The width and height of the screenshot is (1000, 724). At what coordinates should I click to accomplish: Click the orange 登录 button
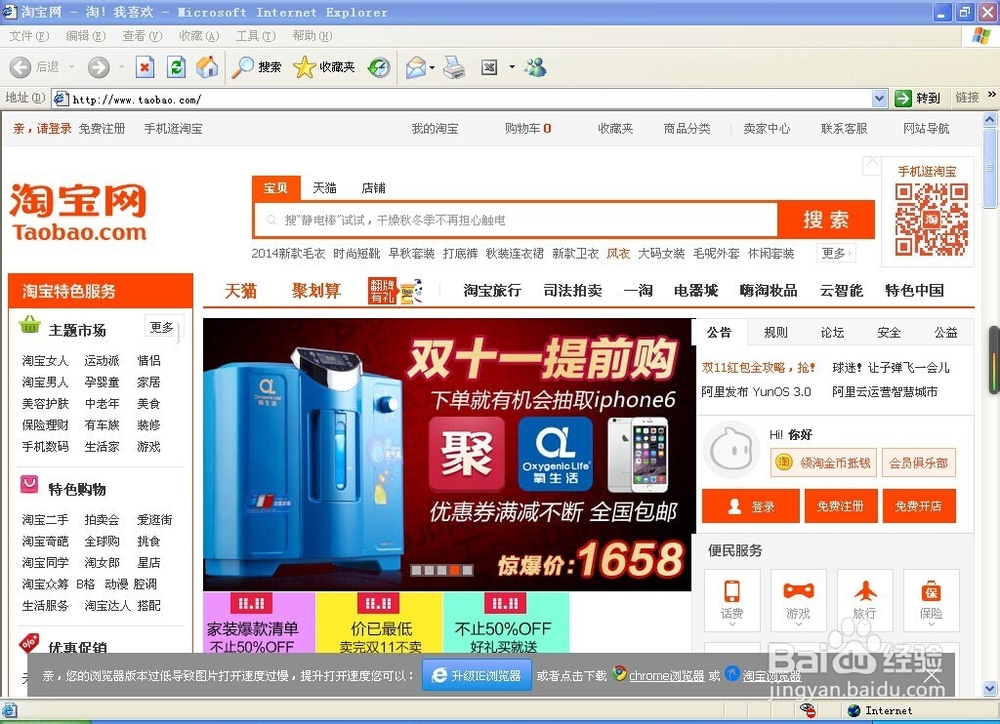pyautogui.click(x=751, y=506)
